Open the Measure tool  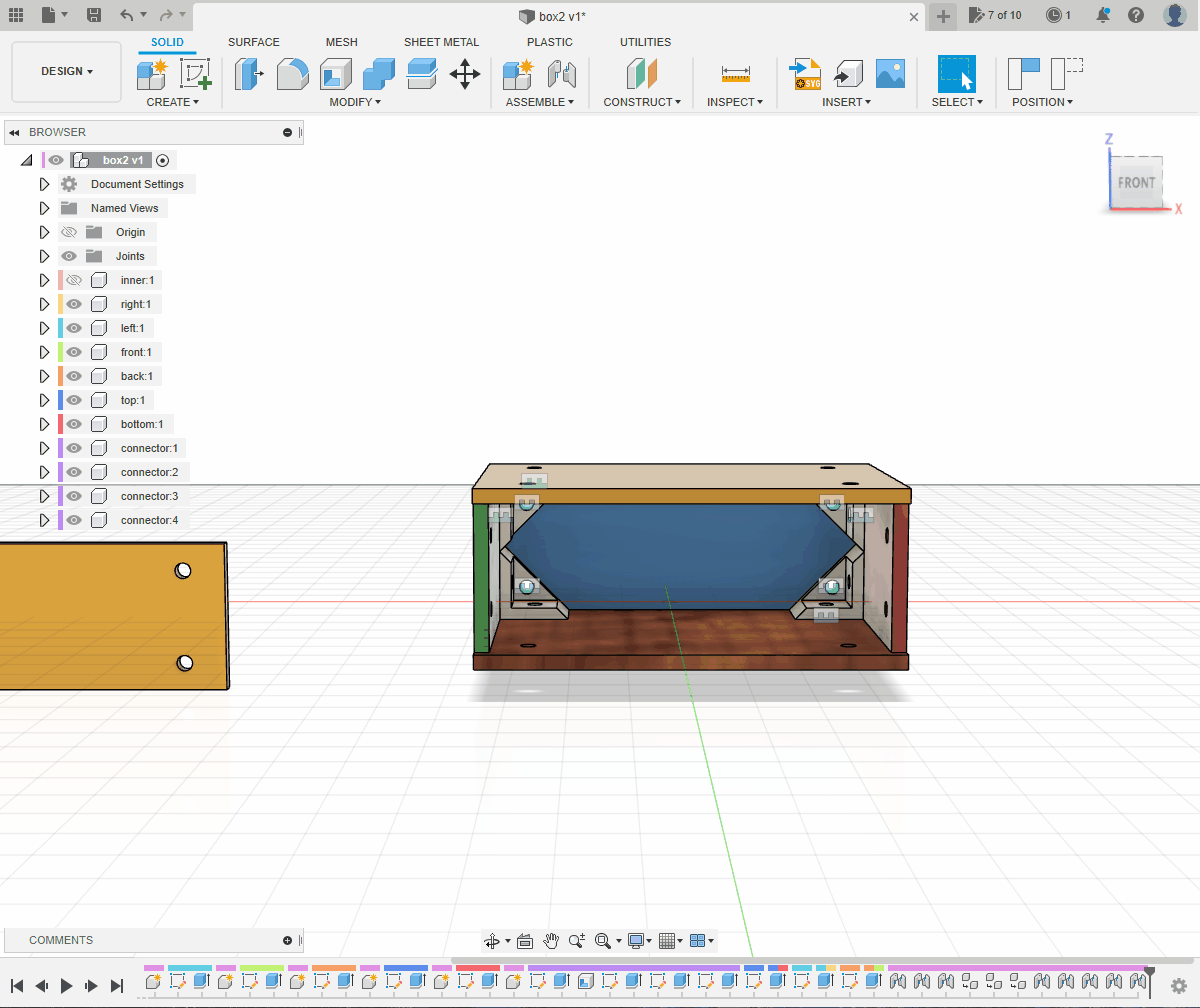coord(735,74)
